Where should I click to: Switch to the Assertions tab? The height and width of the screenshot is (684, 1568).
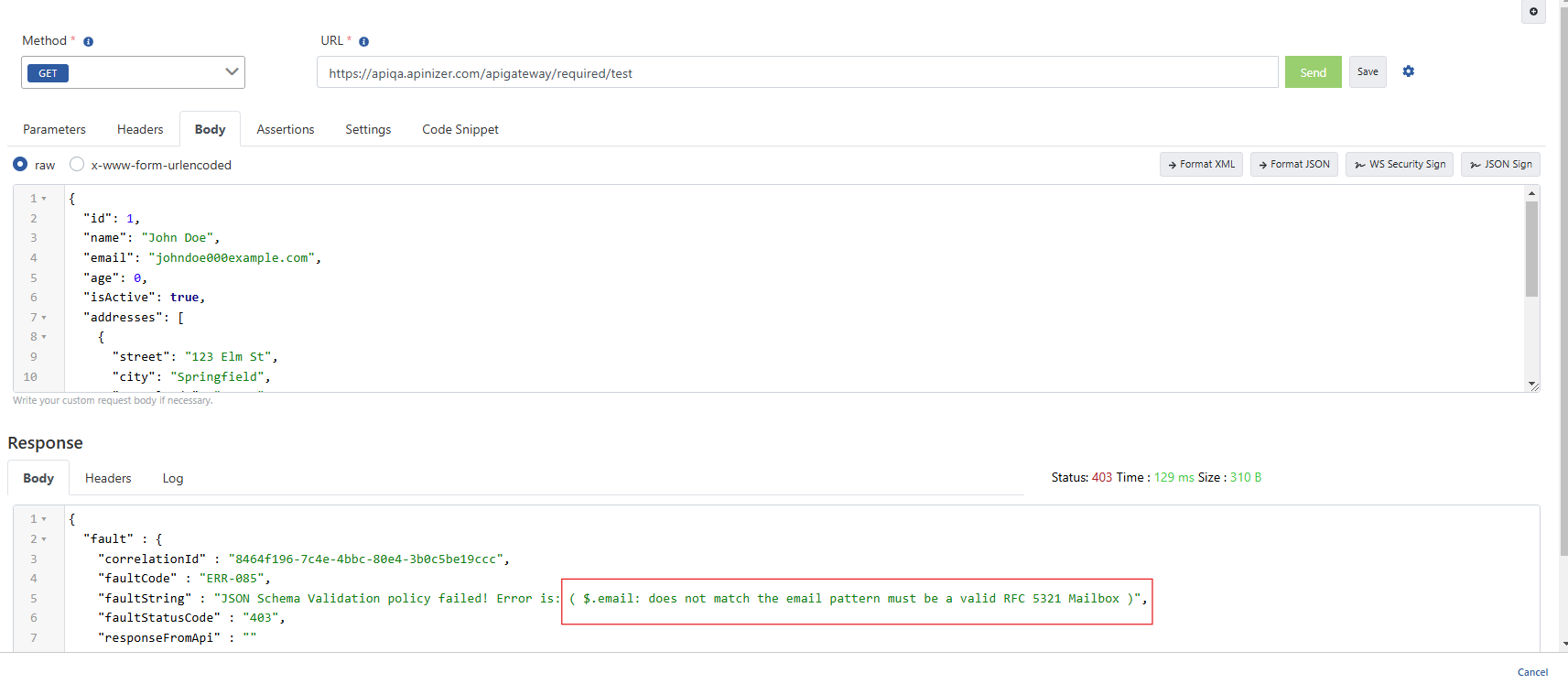tap(285, 130)
